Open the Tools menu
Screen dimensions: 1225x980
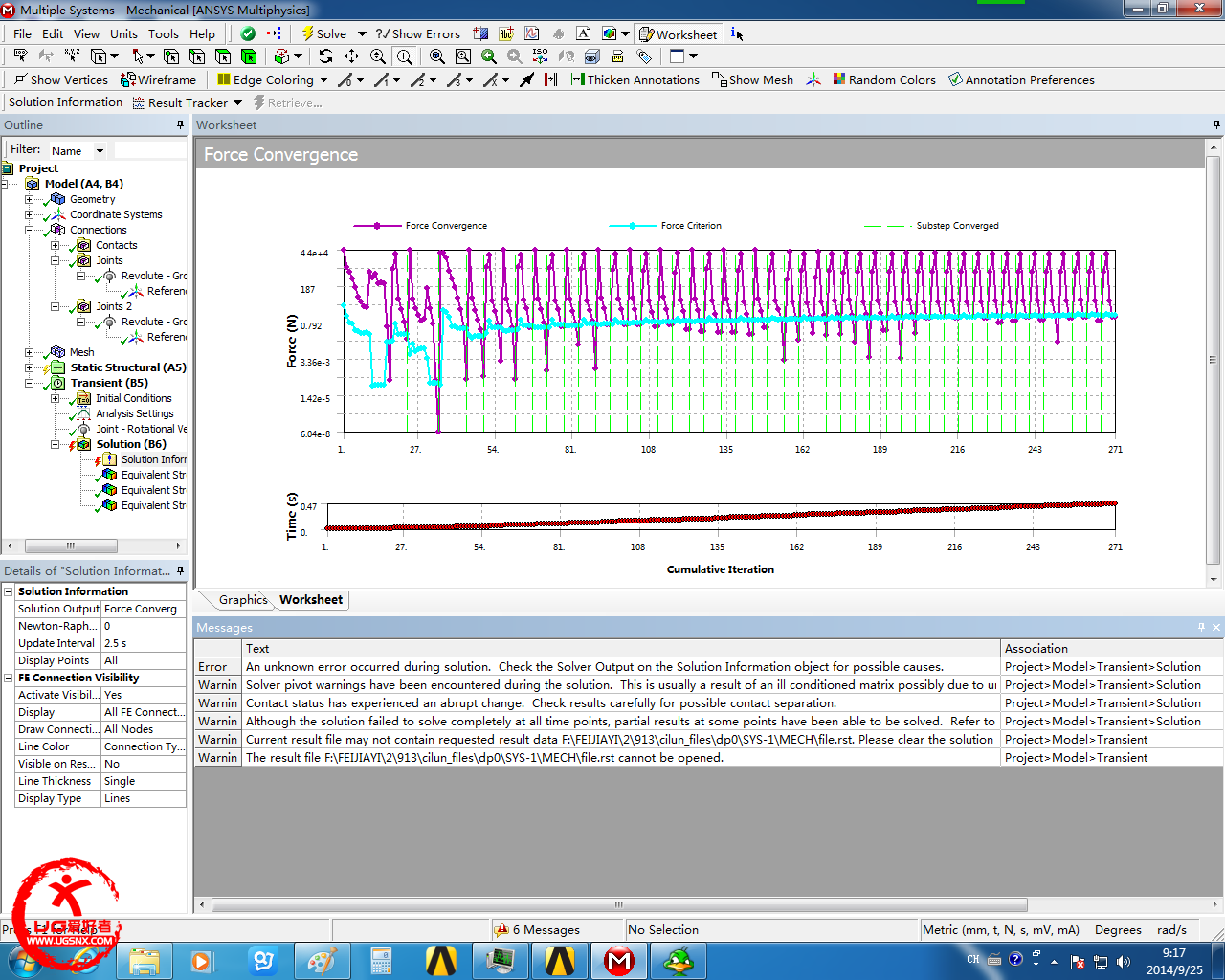click(x=163, y=33)
